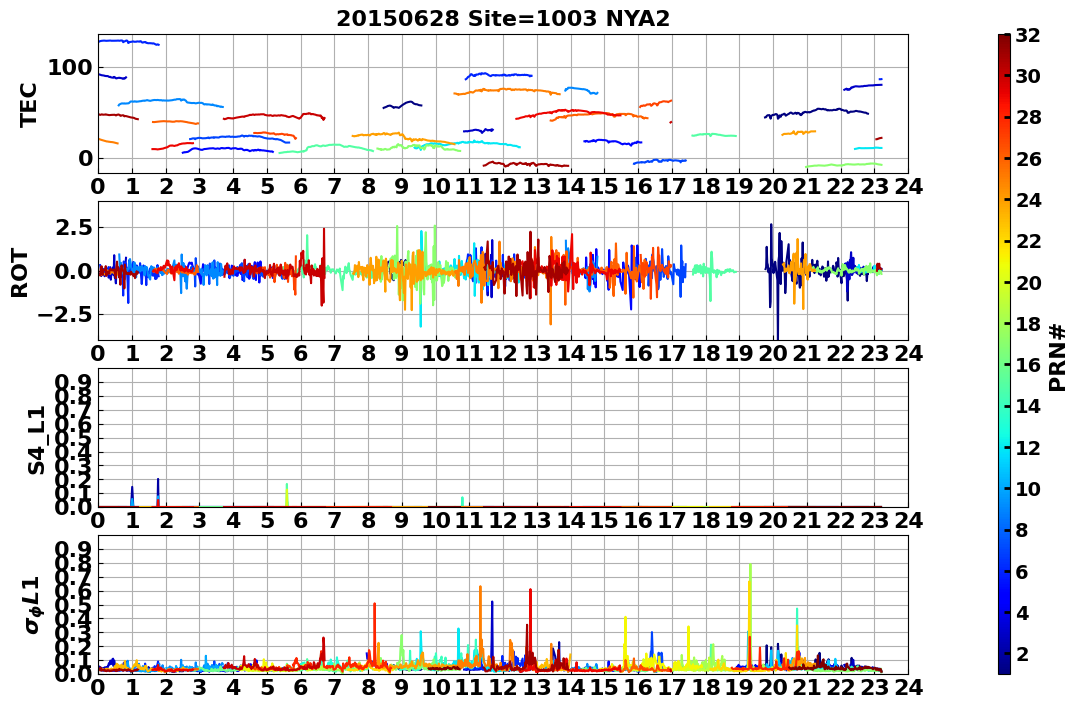This screenshot has width=1077, height=709.
Task: Click hour '3' on the ROT panel x-axis
Action: [x=199, y=354]
